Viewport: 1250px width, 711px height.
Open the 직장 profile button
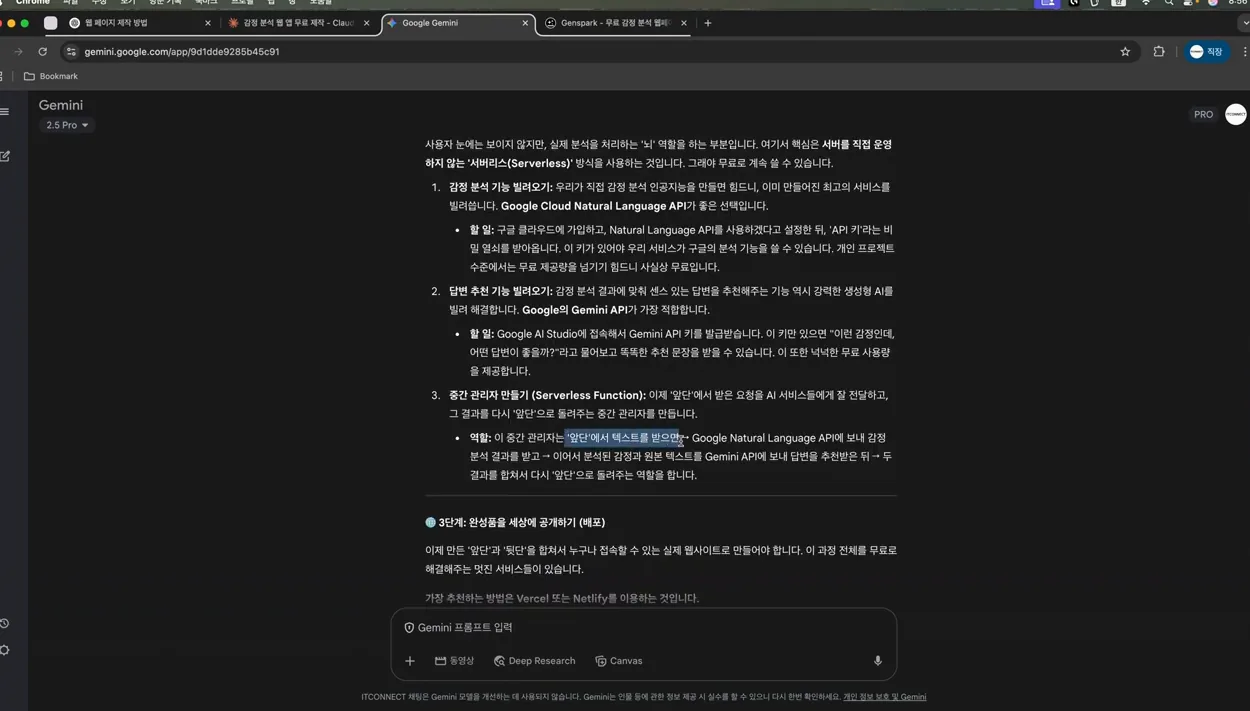[1206, 51]
